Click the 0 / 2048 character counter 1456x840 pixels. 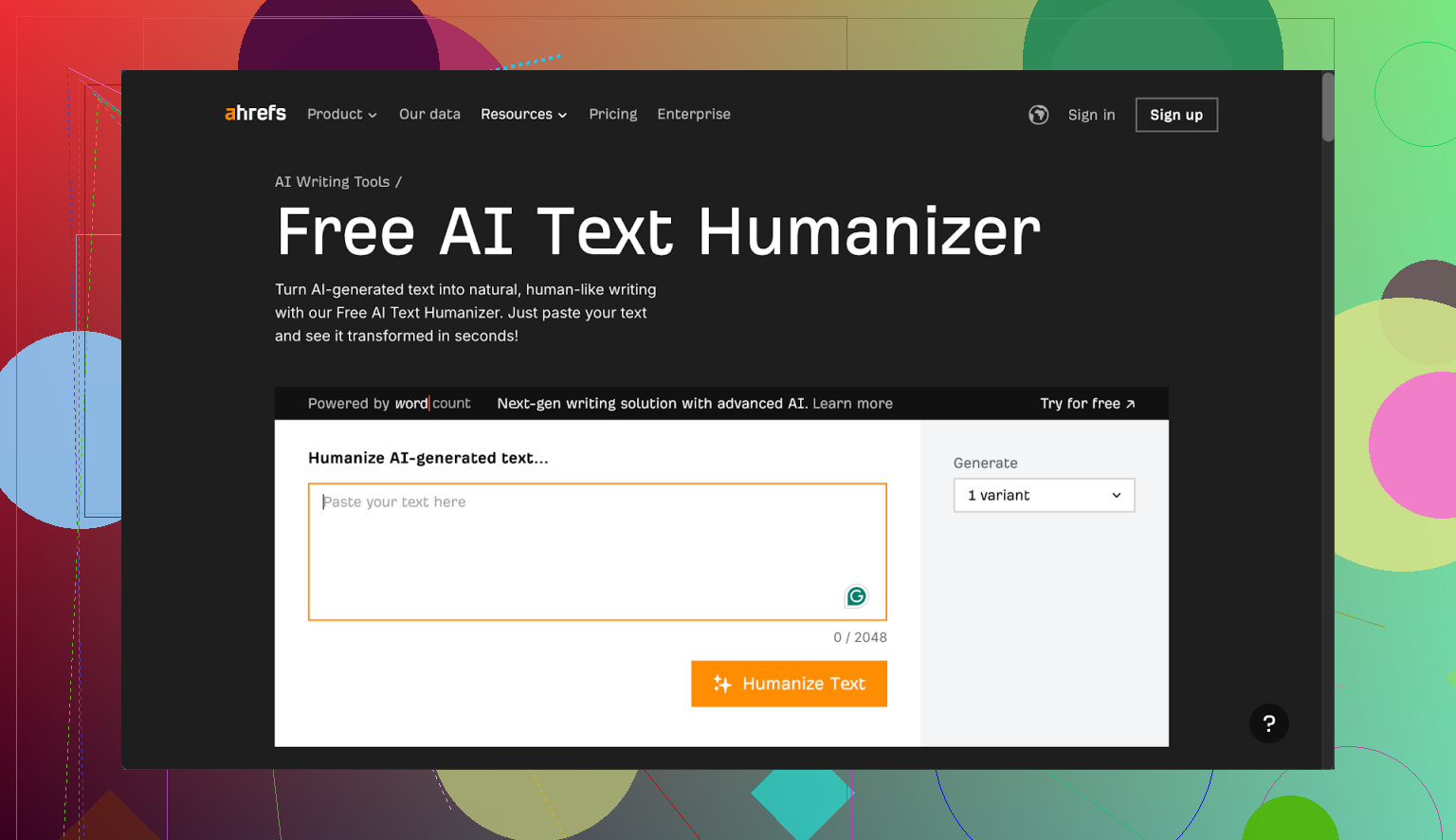pyautogui.click(x=860, y=638)
